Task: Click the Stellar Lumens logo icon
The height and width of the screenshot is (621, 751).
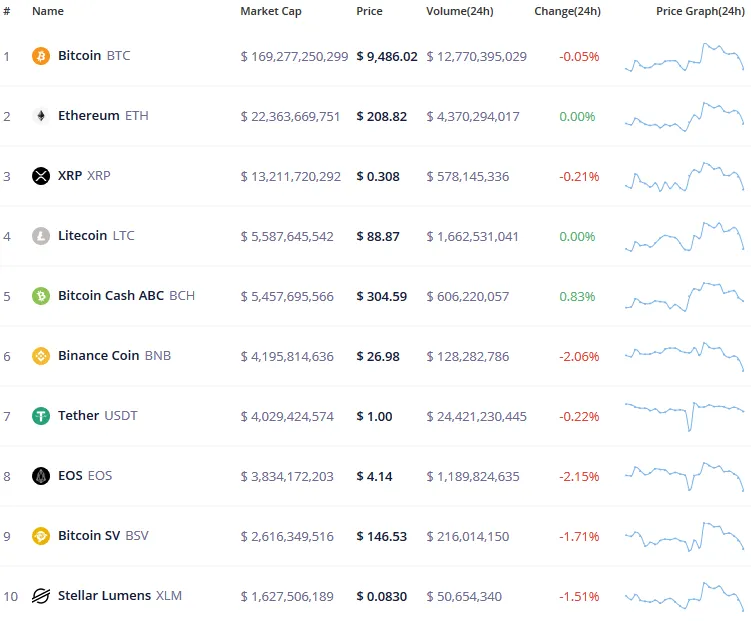Action: 41,596
